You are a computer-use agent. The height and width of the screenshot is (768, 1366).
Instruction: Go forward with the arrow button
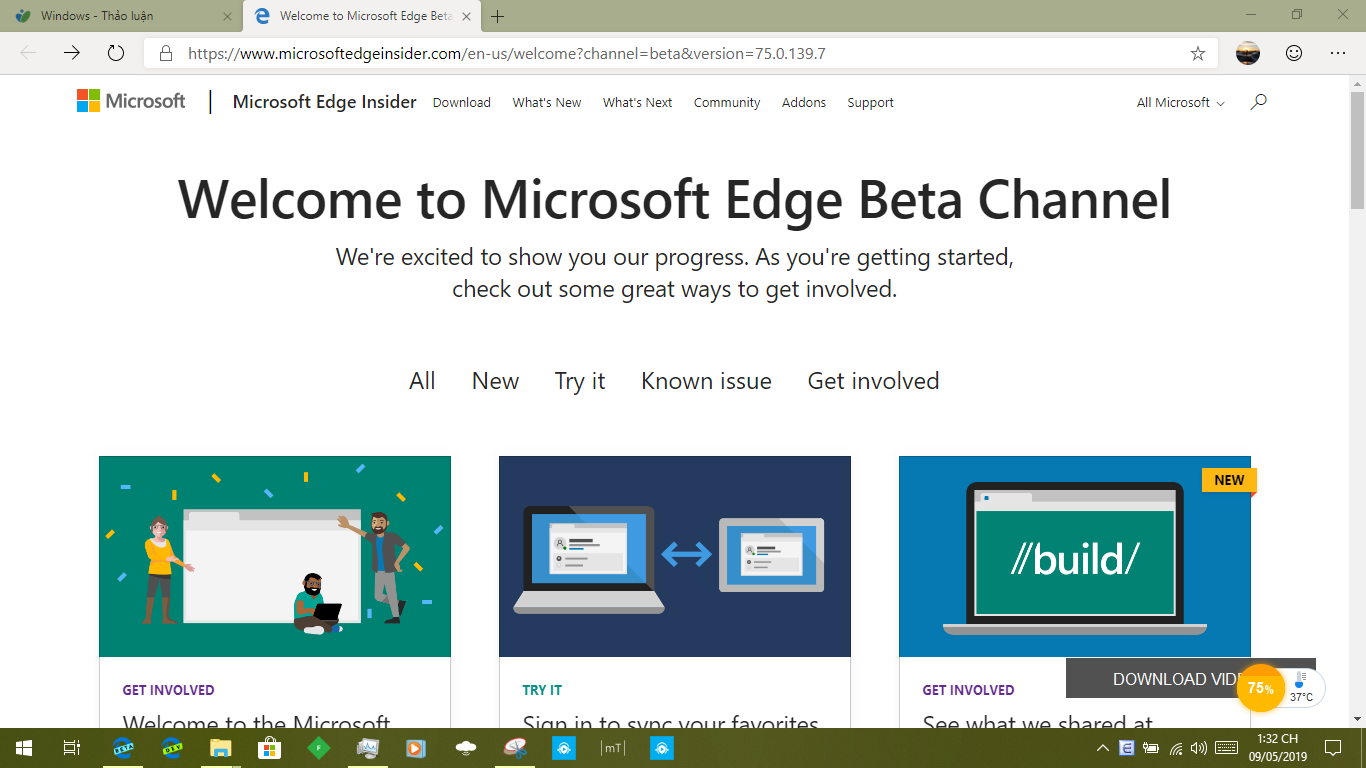click(72, 53)
